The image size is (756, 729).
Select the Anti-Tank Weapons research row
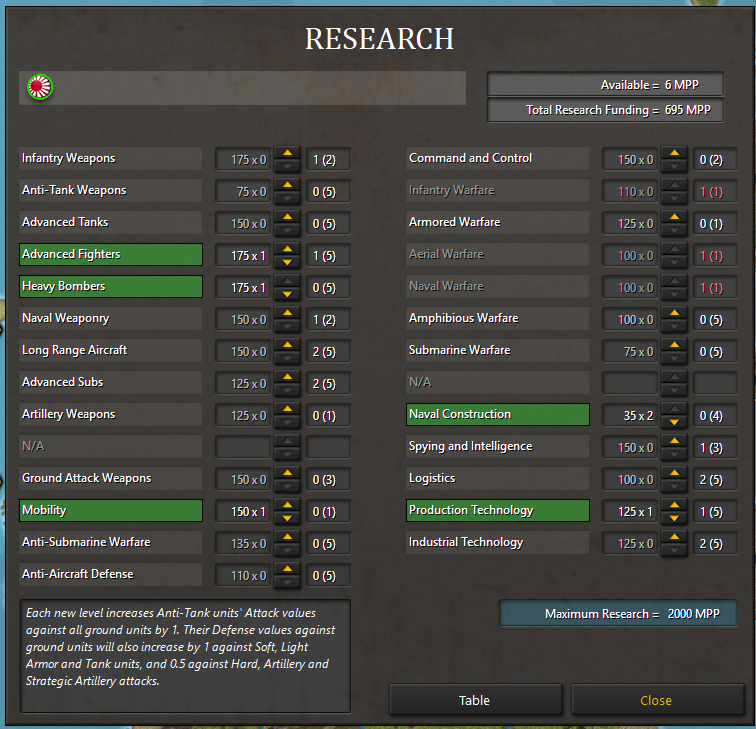click(110, 190)
